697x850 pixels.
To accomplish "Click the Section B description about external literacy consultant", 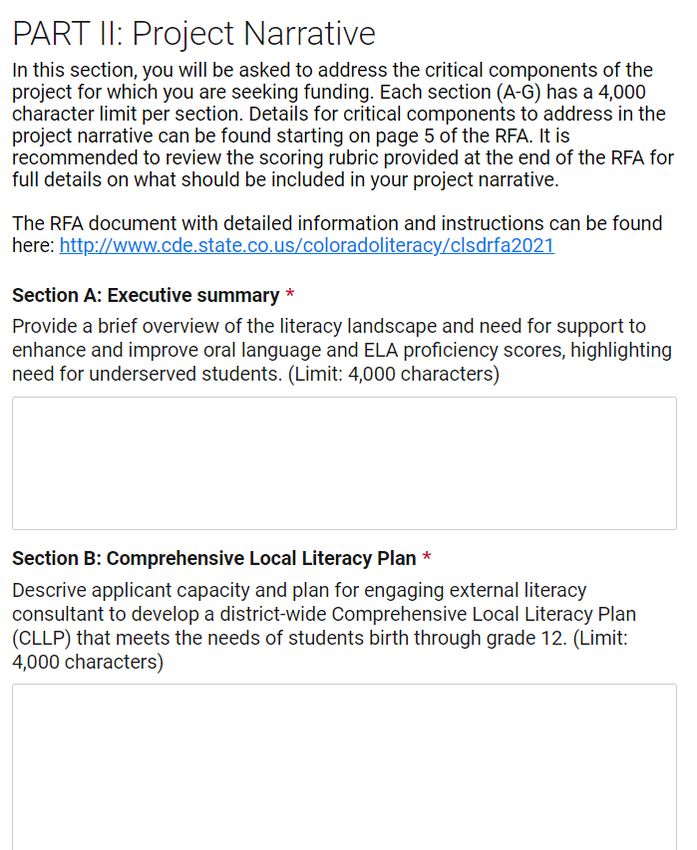I will click(324, 626).
